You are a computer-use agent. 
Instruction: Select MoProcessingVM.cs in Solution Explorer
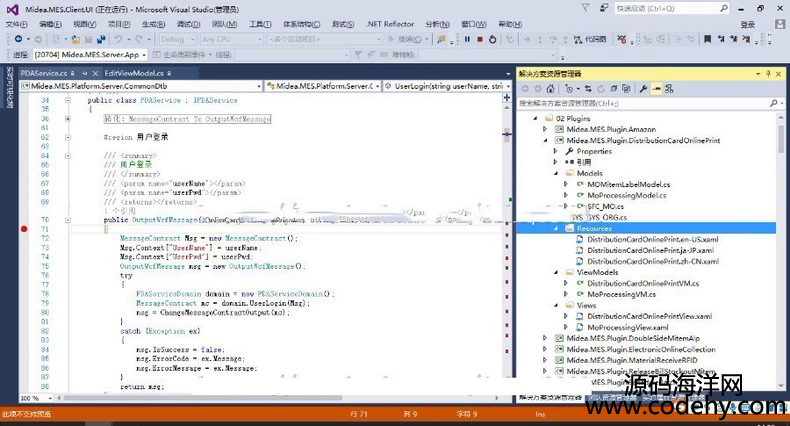click(621, 295)
